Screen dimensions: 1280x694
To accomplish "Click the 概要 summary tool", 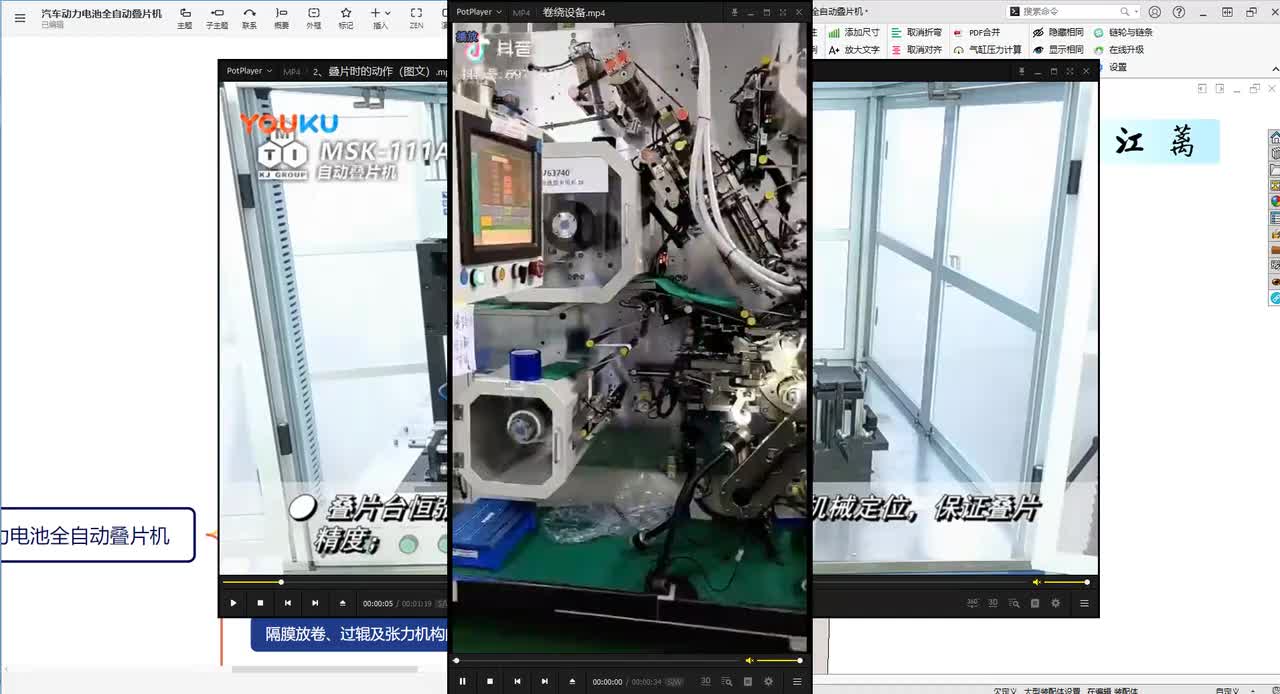I will [281, 18].
